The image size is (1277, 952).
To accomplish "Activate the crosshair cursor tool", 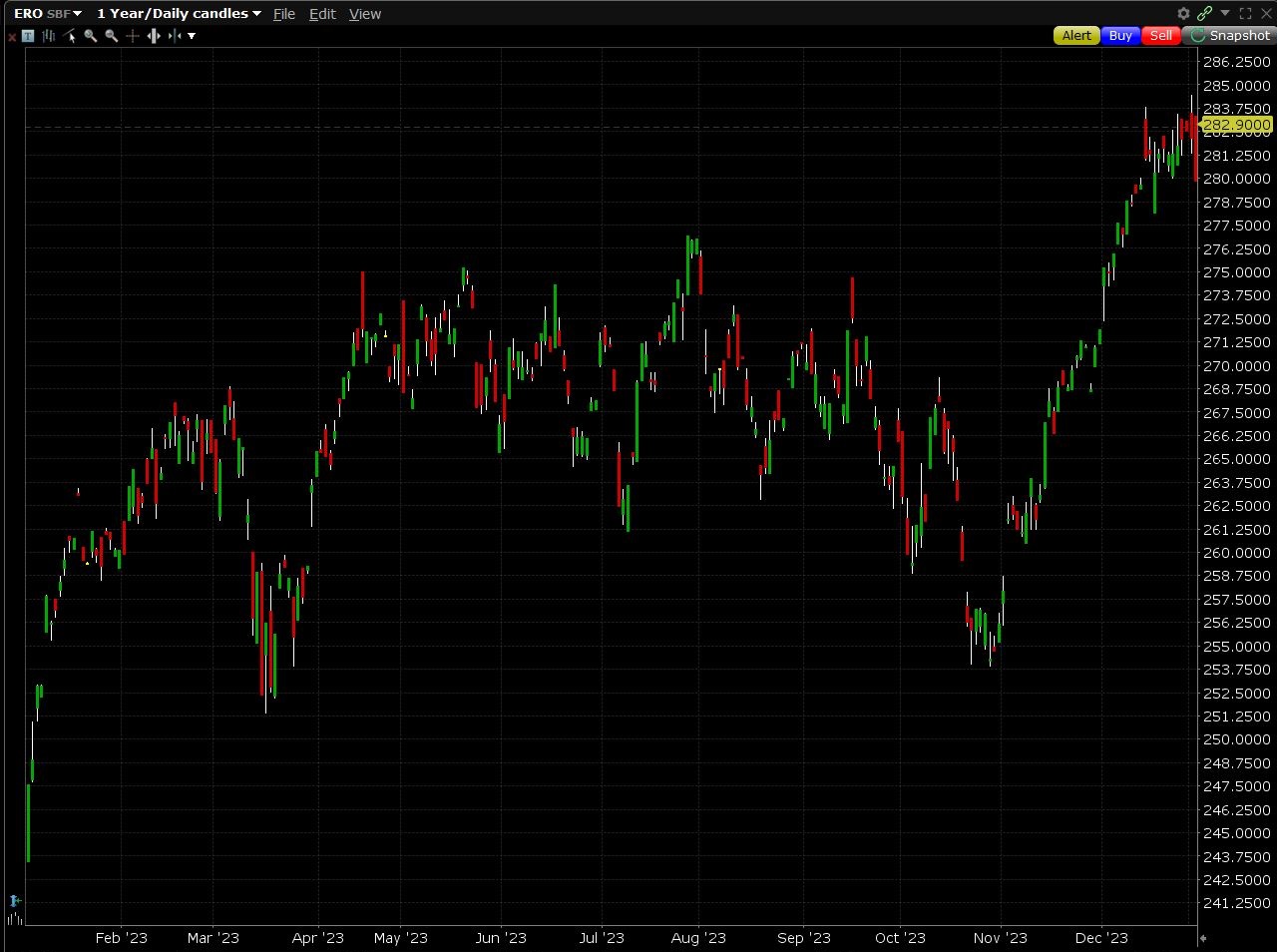I will click(133, 36).
